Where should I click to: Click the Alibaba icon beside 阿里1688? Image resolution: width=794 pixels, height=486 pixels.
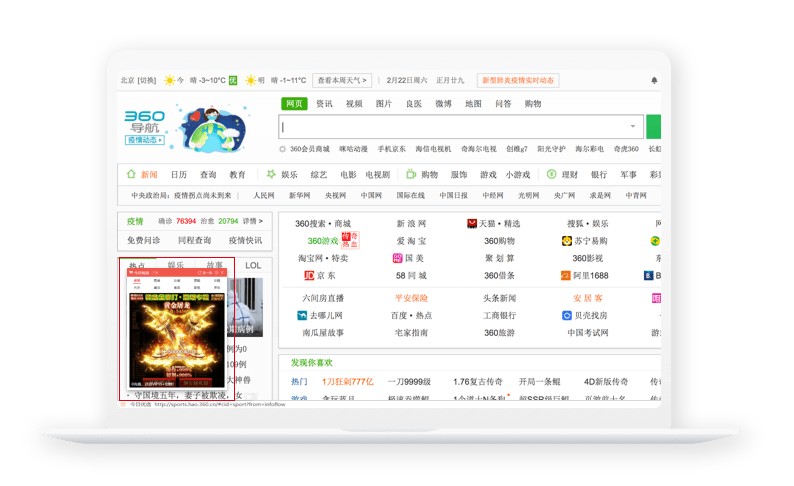(566, 275)
